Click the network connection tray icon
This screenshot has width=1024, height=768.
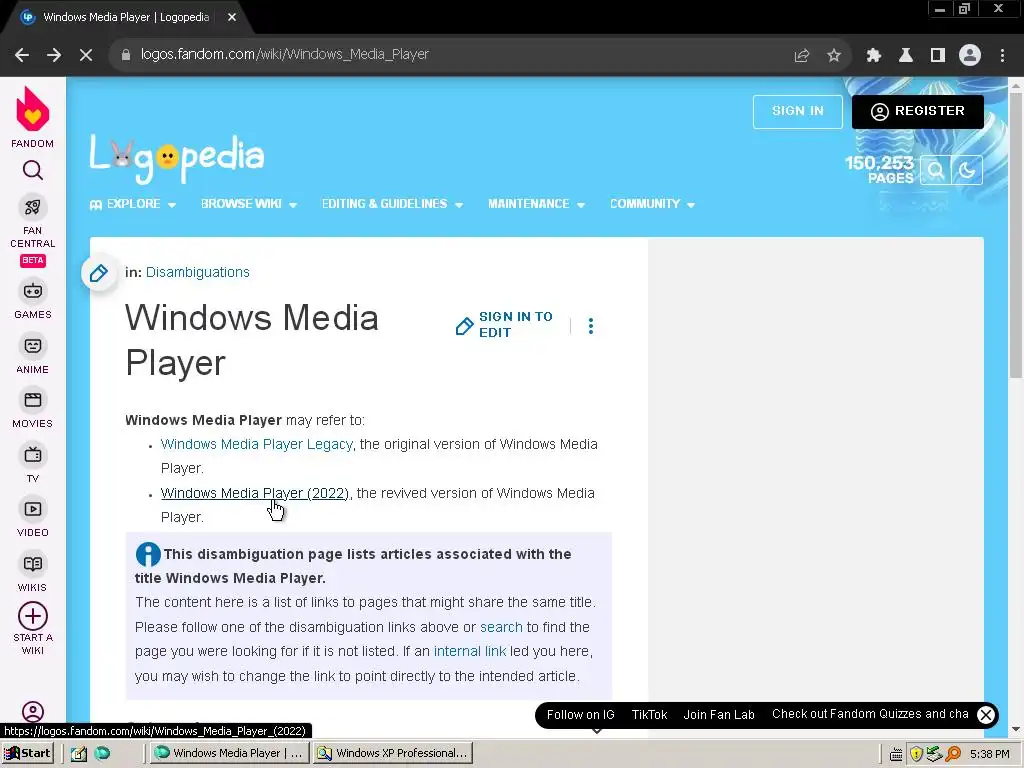935,754
